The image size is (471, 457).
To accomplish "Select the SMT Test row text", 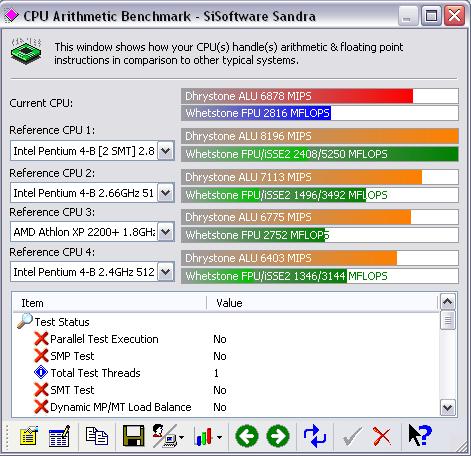I will 72,390.
